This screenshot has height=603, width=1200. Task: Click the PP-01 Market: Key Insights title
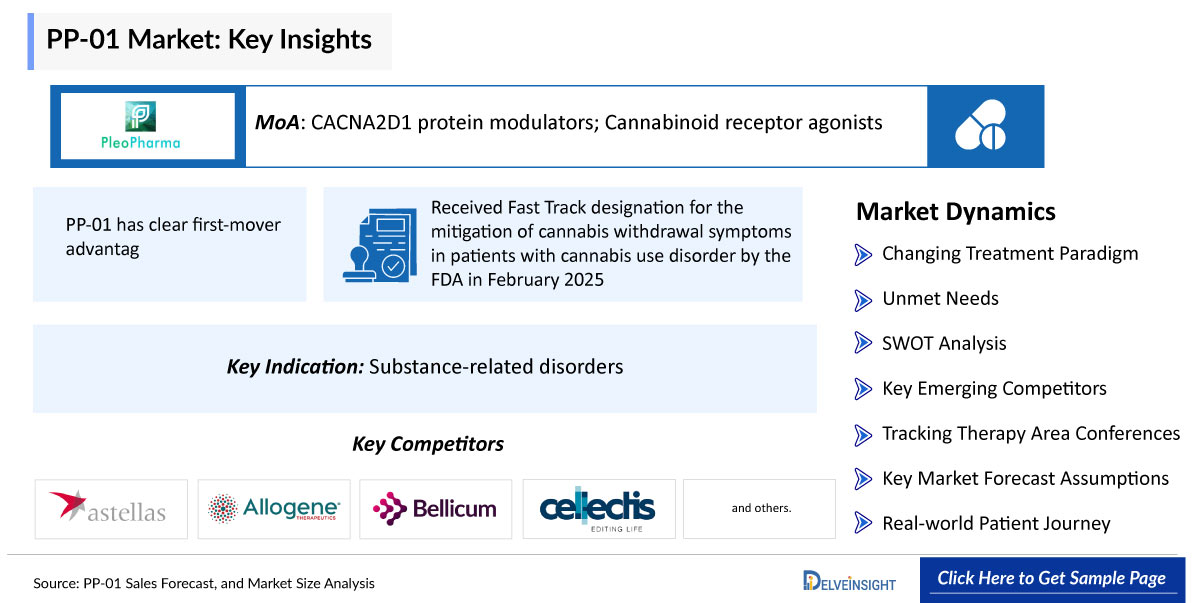pos(209,41)
